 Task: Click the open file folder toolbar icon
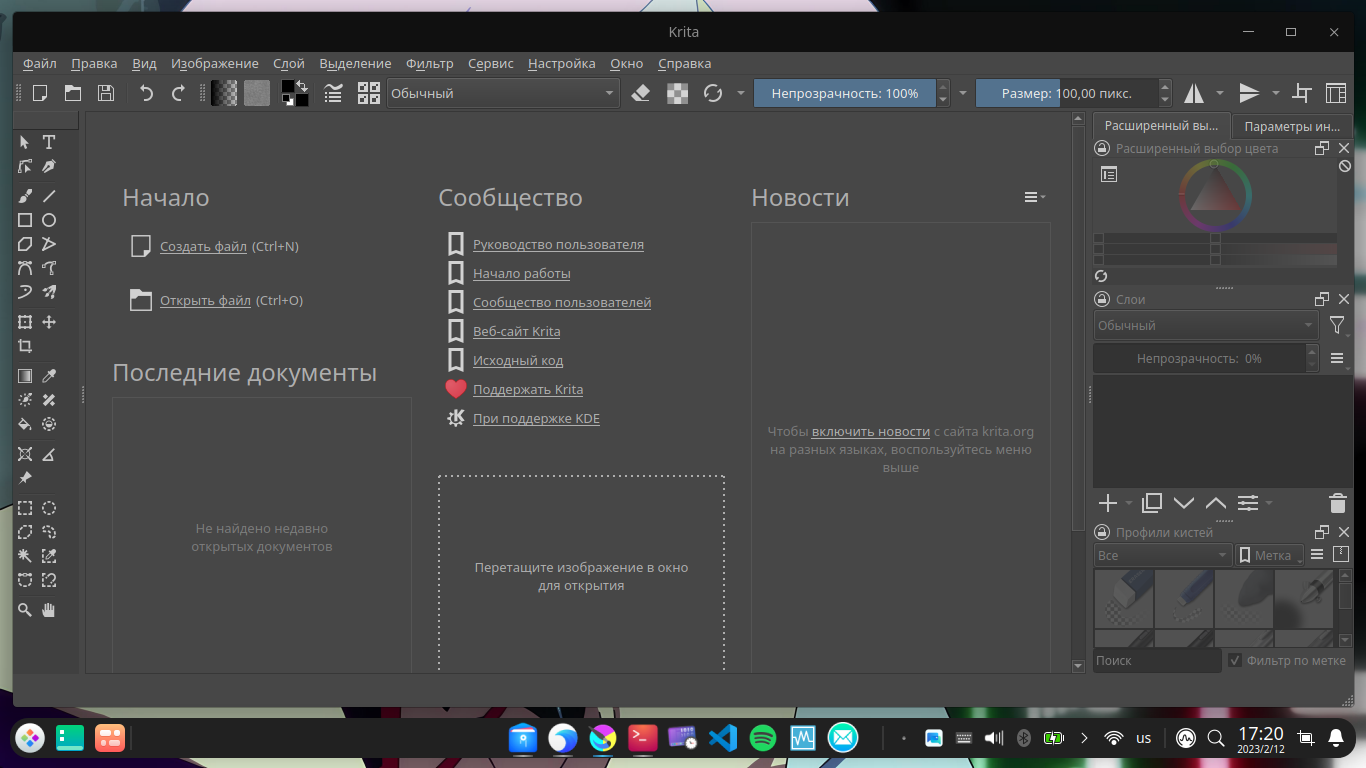[x=73, y=93]
